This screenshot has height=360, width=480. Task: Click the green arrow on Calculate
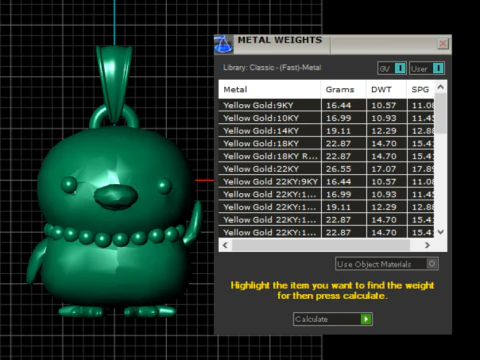(366, 319)
